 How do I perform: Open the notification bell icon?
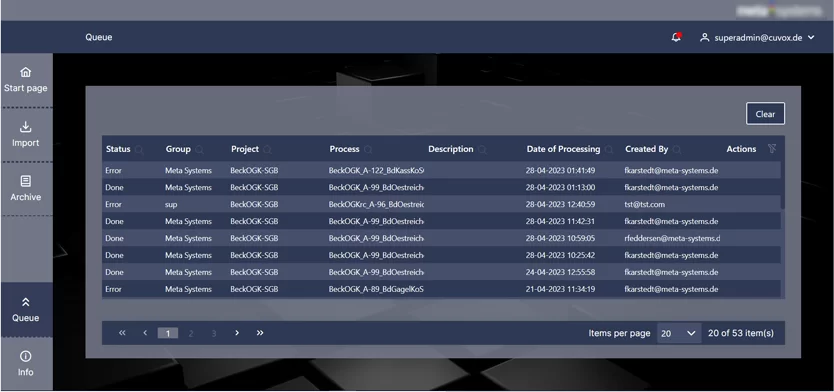[x=676, y=37]
